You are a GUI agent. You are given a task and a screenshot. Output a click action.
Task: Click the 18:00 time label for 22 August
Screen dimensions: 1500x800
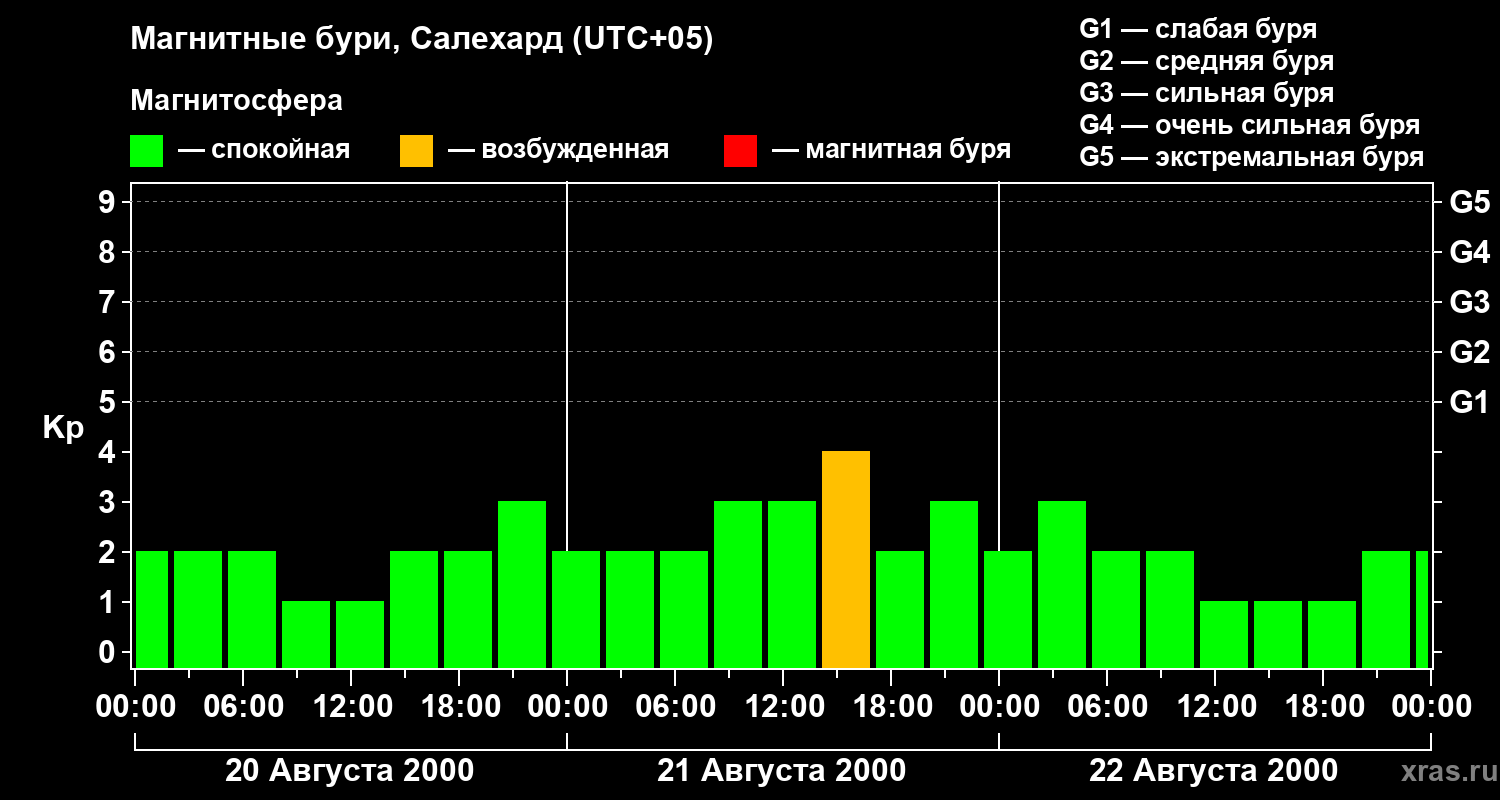pyautogui.click(x=1324, y=707)
